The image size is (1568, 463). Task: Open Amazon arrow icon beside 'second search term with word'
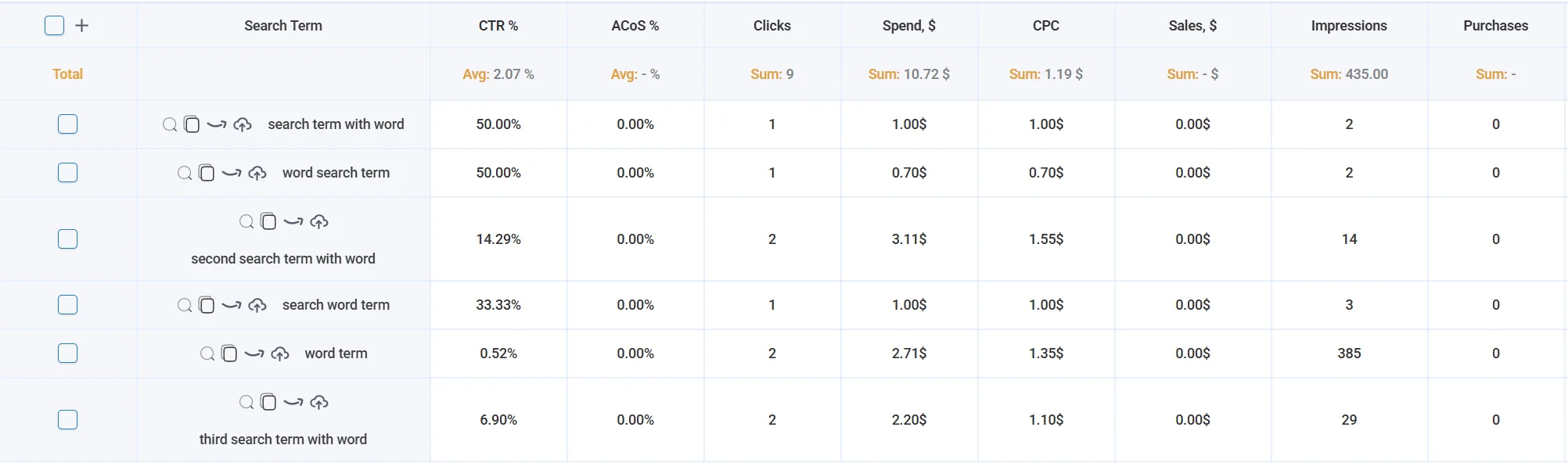pyautogui.click(x=293, y=221)
